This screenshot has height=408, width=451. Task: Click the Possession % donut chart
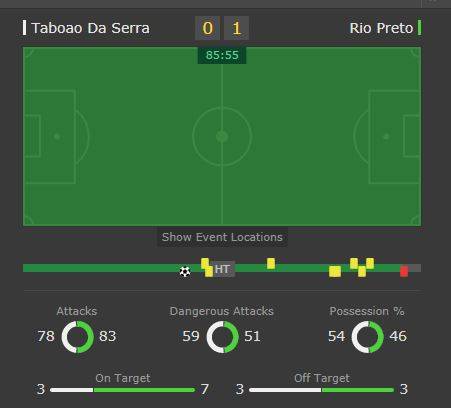(368, 337)
